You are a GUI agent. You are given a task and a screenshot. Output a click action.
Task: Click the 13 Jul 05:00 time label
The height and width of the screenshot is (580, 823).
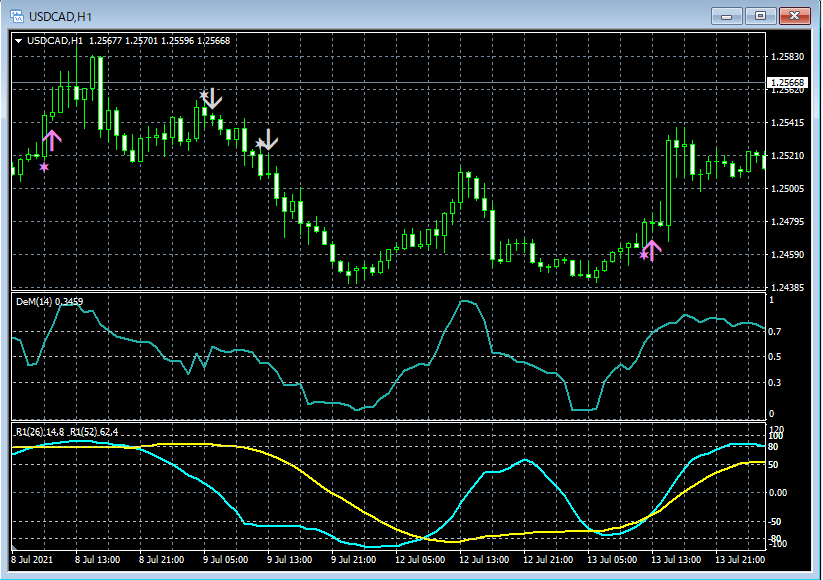pos(612,560)
